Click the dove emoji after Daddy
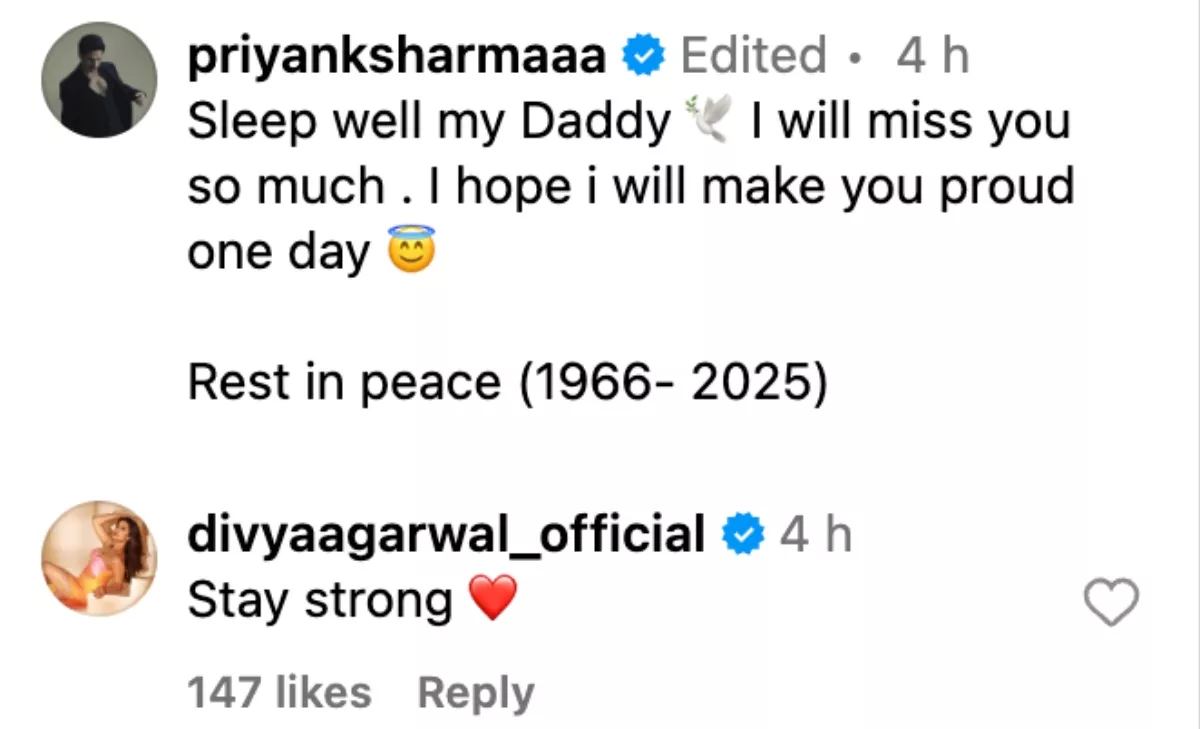 [x=711, y=122]
